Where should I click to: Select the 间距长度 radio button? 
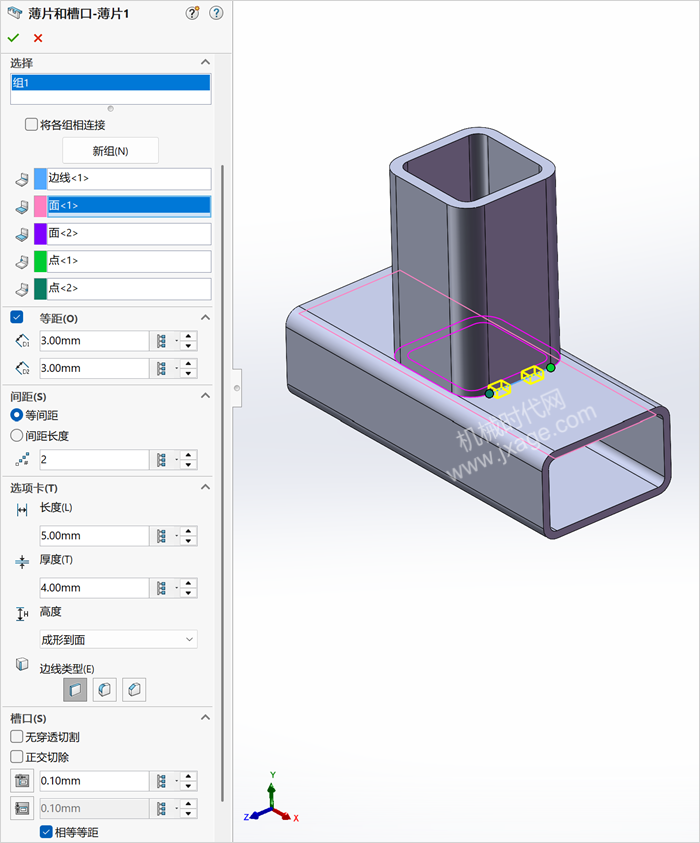(17, 435)
